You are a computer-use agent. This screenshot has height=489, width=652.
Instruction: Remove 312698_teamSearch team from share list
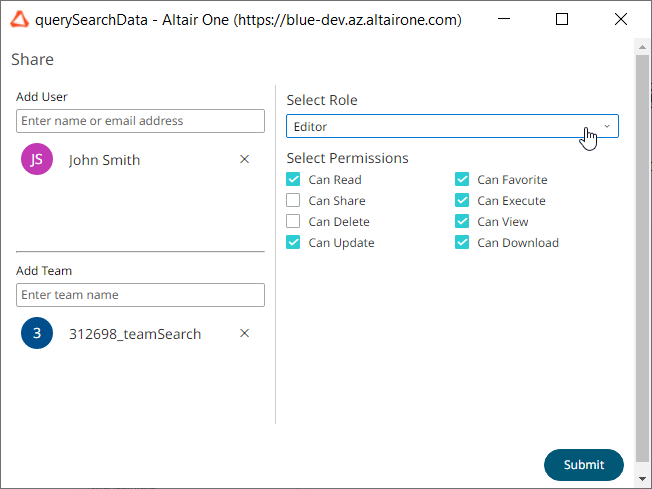click(245, 333)
